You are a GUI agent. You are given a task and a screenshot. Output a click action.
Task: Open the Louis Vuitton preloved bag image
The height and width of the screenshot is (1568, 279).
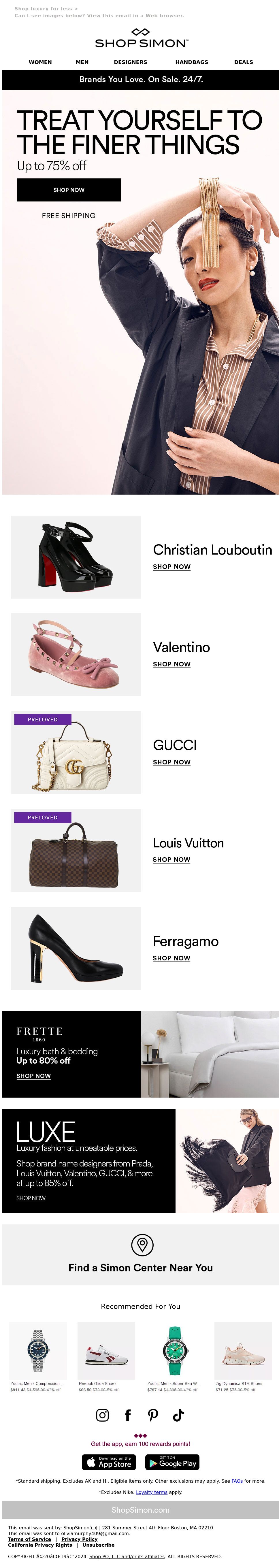click(76, 850)
